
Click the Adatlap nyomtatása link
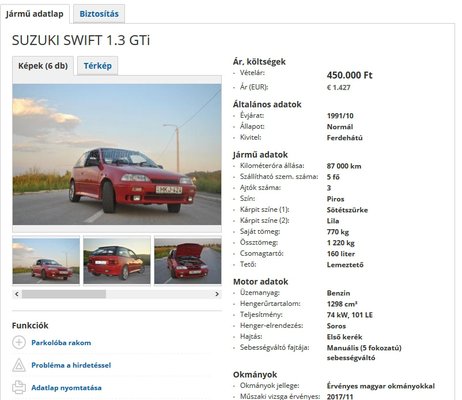coord(66,388)
